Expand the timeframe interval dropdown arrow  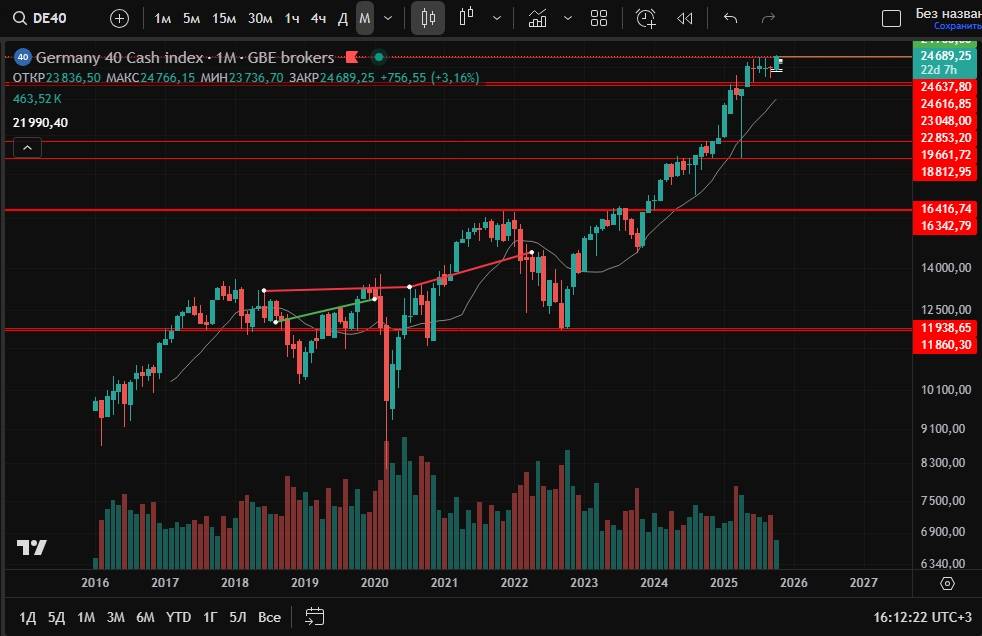click(388, 18)
